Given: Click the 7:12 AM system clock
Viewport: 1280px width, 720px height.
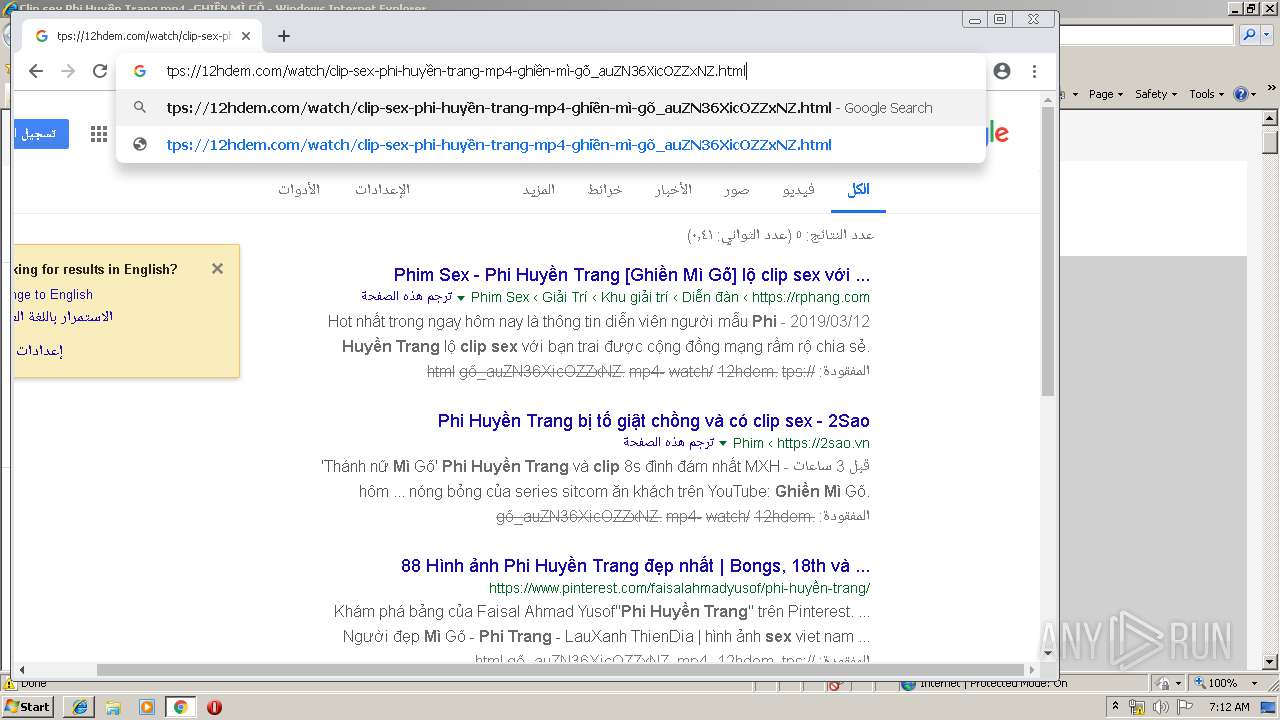Looking at the screenshot, I should [1229, 707].
